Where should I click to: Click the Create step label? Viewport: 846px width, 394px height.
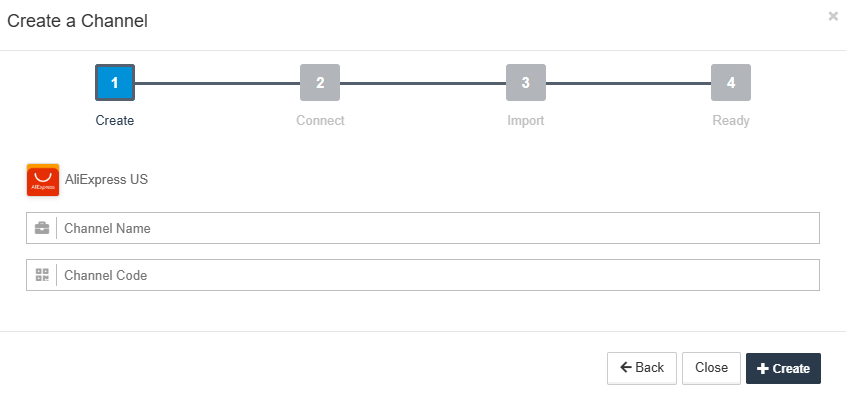click(x=115, y=120)
